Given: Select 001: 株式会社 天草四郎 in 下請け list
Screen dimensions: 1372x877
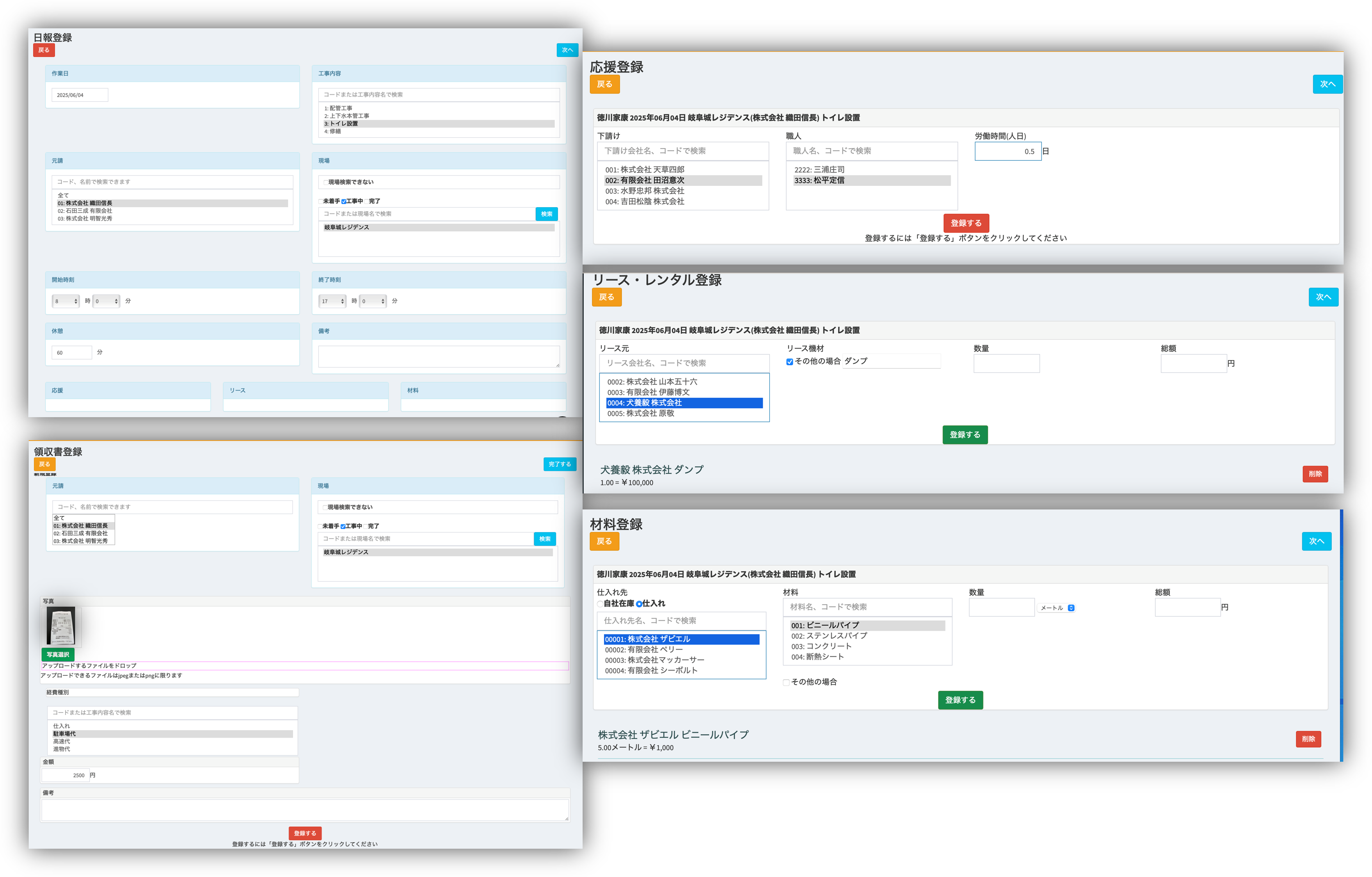Looking at the screenshot, I should point(683,170).
